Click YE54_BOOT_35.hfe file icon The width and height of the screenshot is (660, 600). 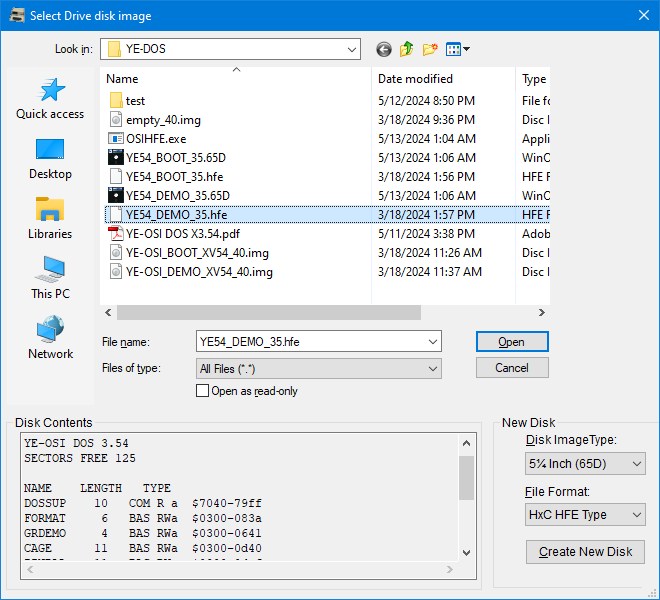point(116,176)
